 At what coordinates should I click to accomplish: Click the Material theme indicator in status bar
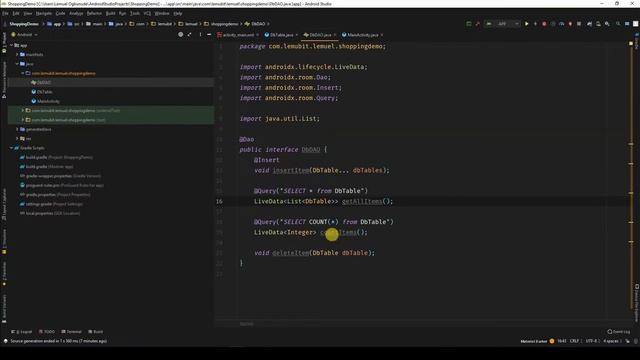(x=537, y=341)
